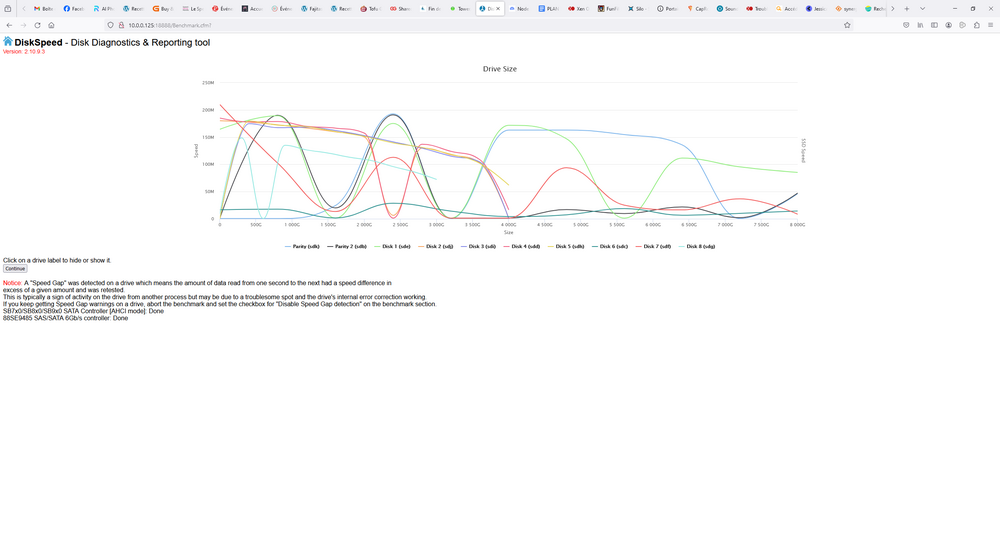Switch to the Tofu tab
The image size is (1000, 550).
[x=371, y=9]
